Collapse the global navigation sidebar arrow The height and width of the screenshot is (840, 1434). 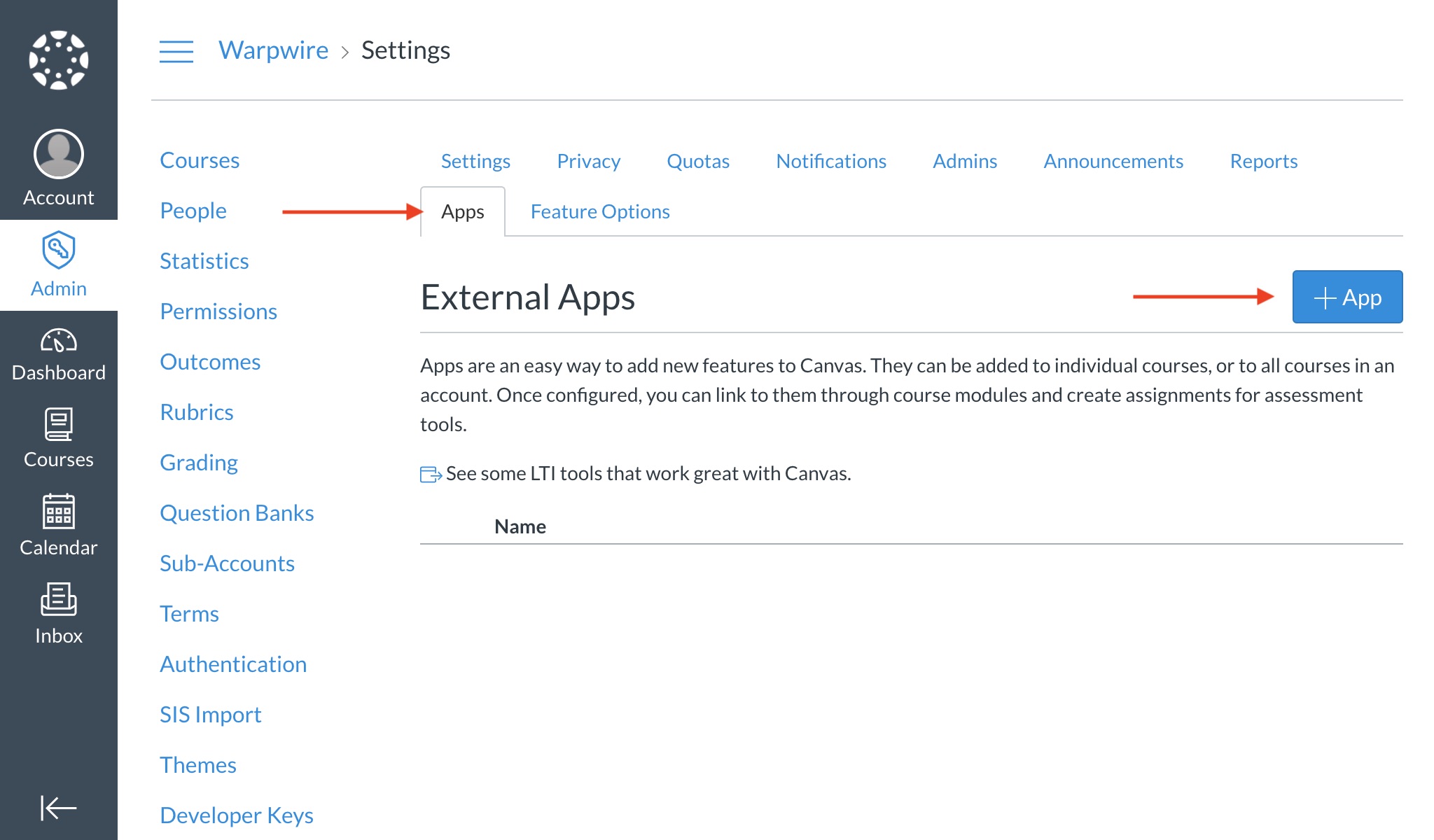tap(59, 807)
